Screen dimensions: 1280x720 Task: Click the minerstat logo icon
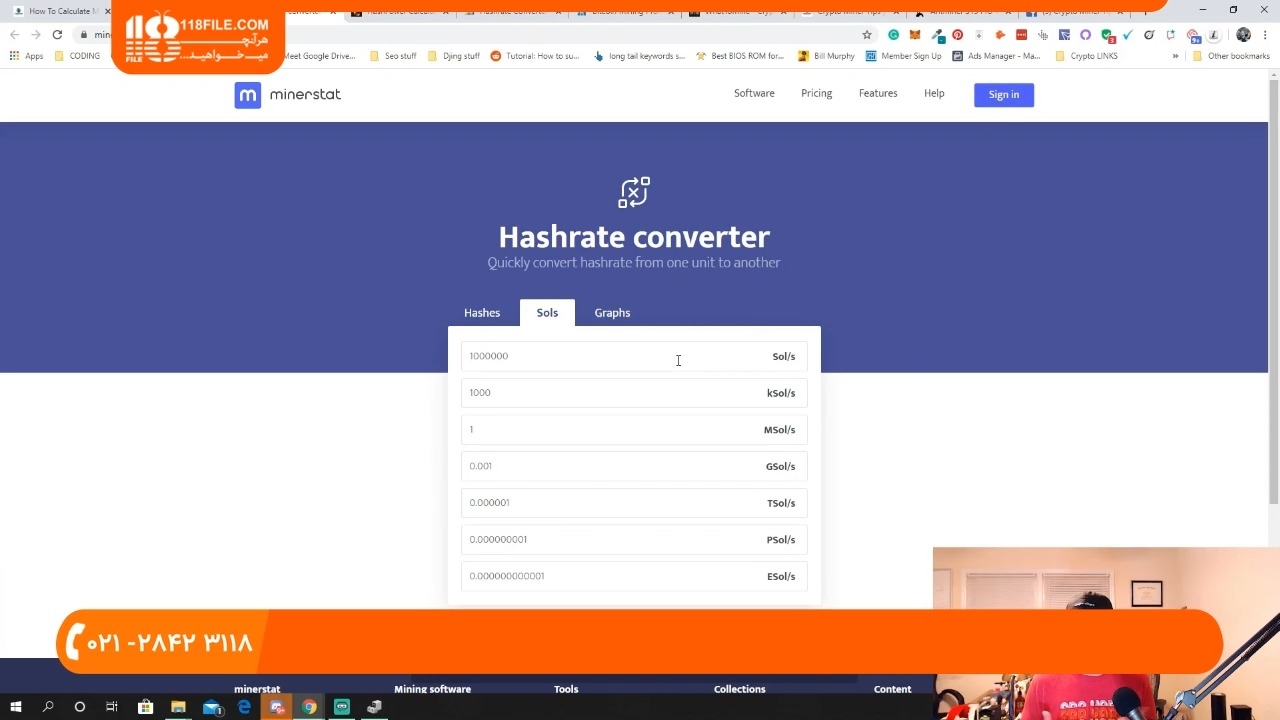coord(247,95)
